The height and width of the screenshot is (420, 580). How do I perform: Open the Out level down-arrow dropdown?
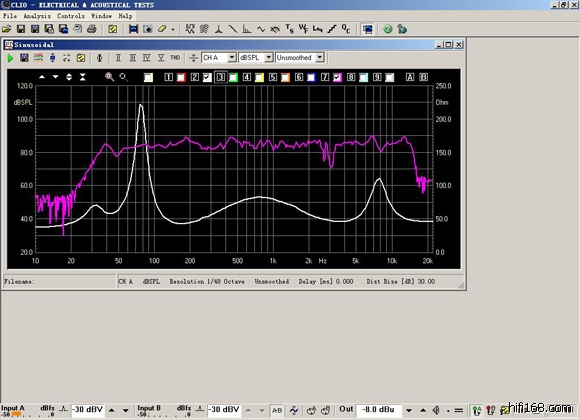pyautogui.click(x=409, y=410)
